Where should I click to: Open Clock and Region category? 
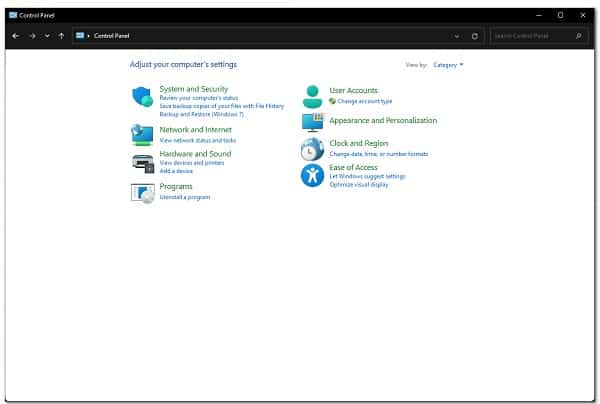359,143
